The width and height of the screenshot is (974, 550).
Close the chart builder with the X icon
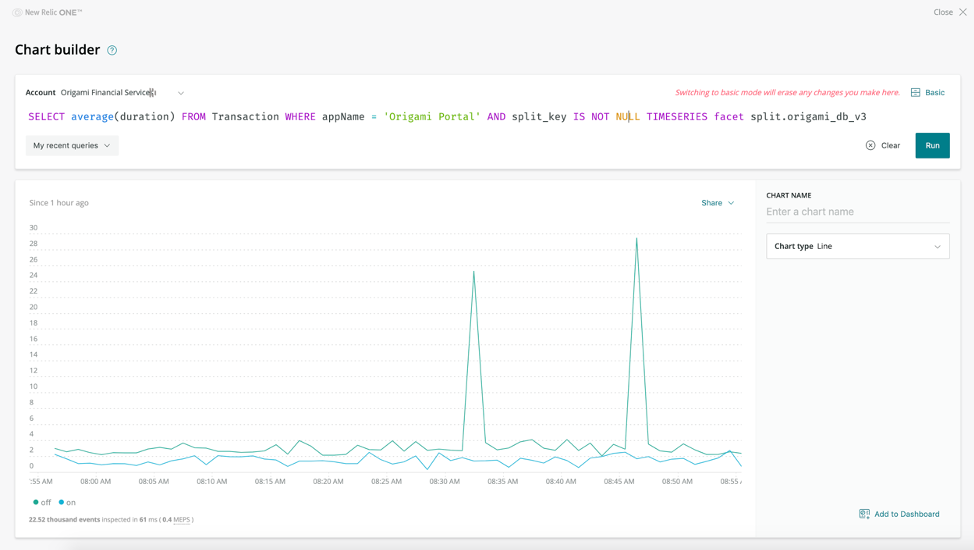pos(963,12)
